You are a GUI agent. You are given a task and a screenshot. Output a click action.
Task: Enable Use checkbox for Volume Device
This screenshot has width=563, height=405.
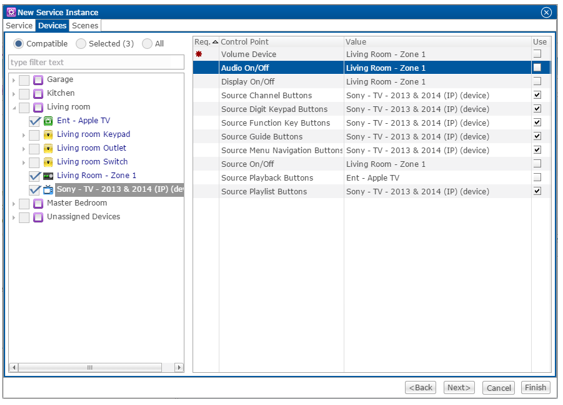tap(537, 54)
